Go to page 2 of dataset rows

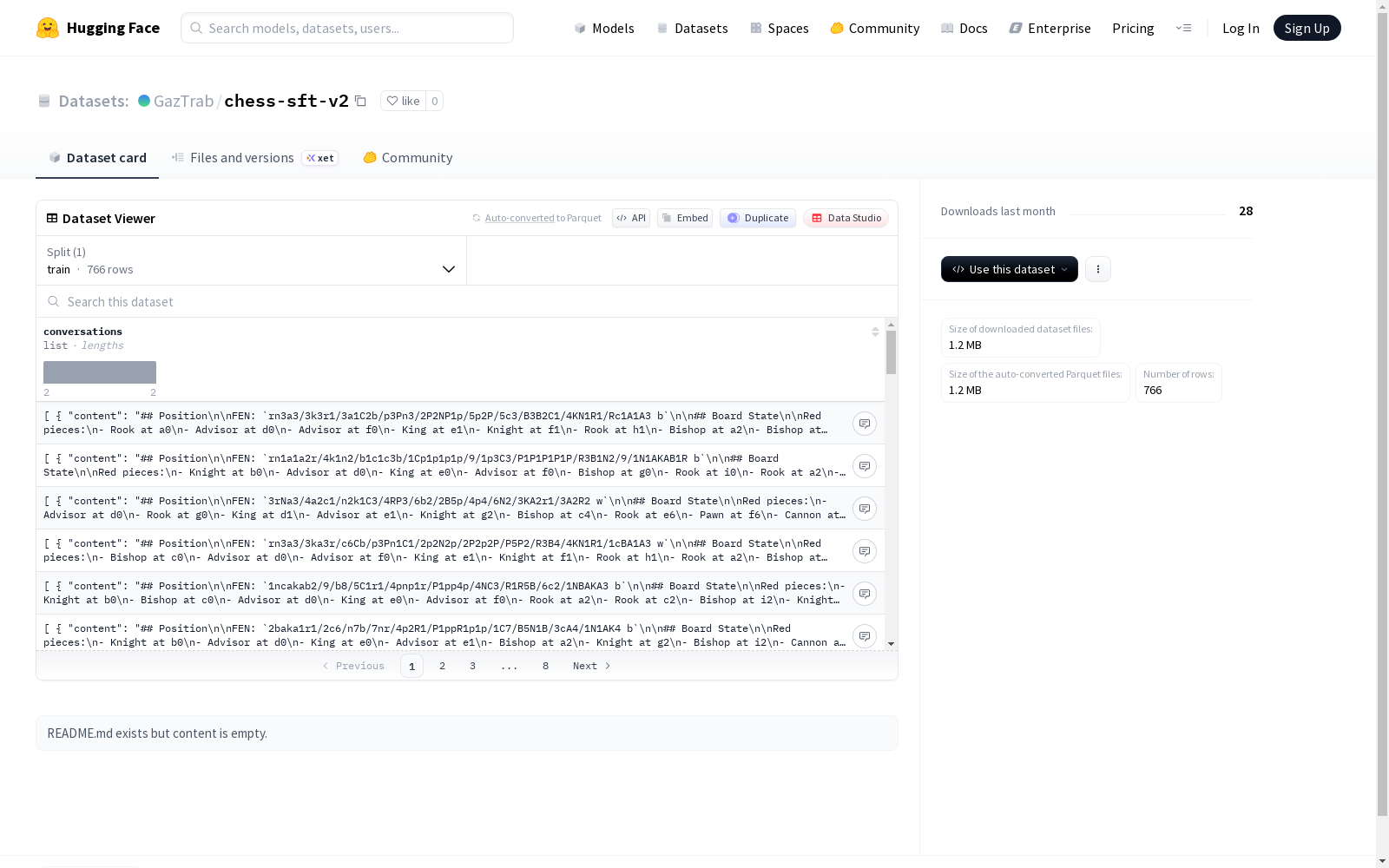(442, 666)
